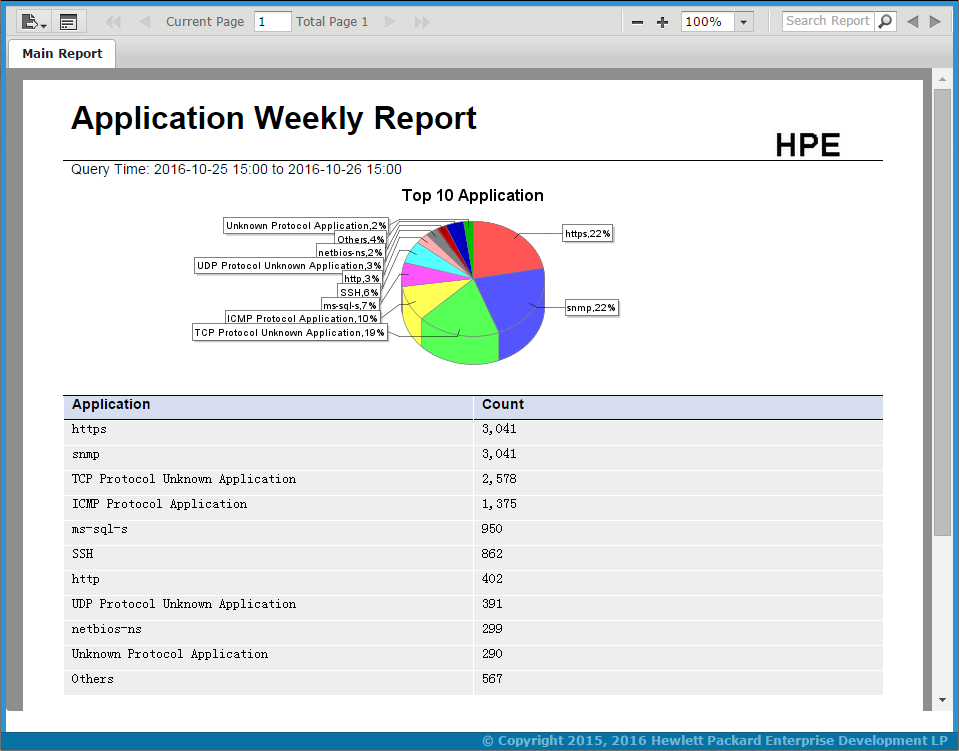Click the count value 2,578
The image size is (959, 751).
click(x=499, y=479)
